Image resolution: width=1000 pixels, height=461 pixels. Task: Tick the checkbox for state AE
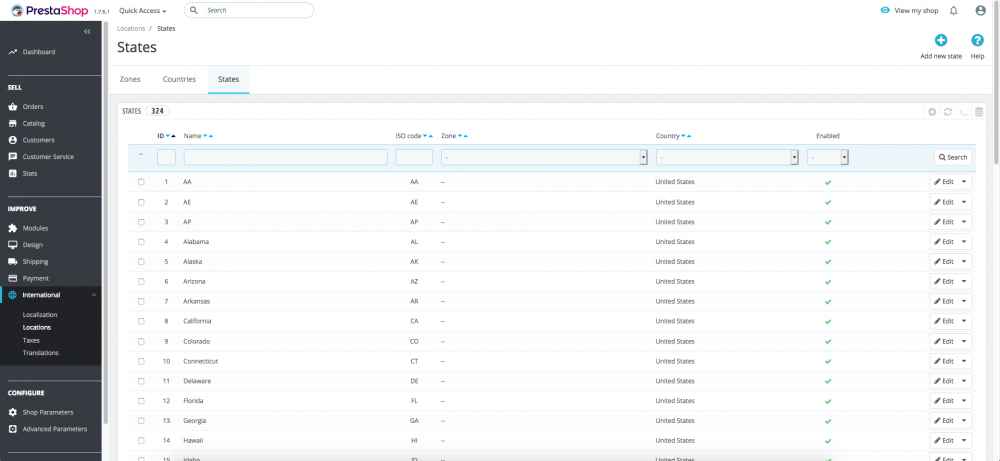click(x=141, y=201)
